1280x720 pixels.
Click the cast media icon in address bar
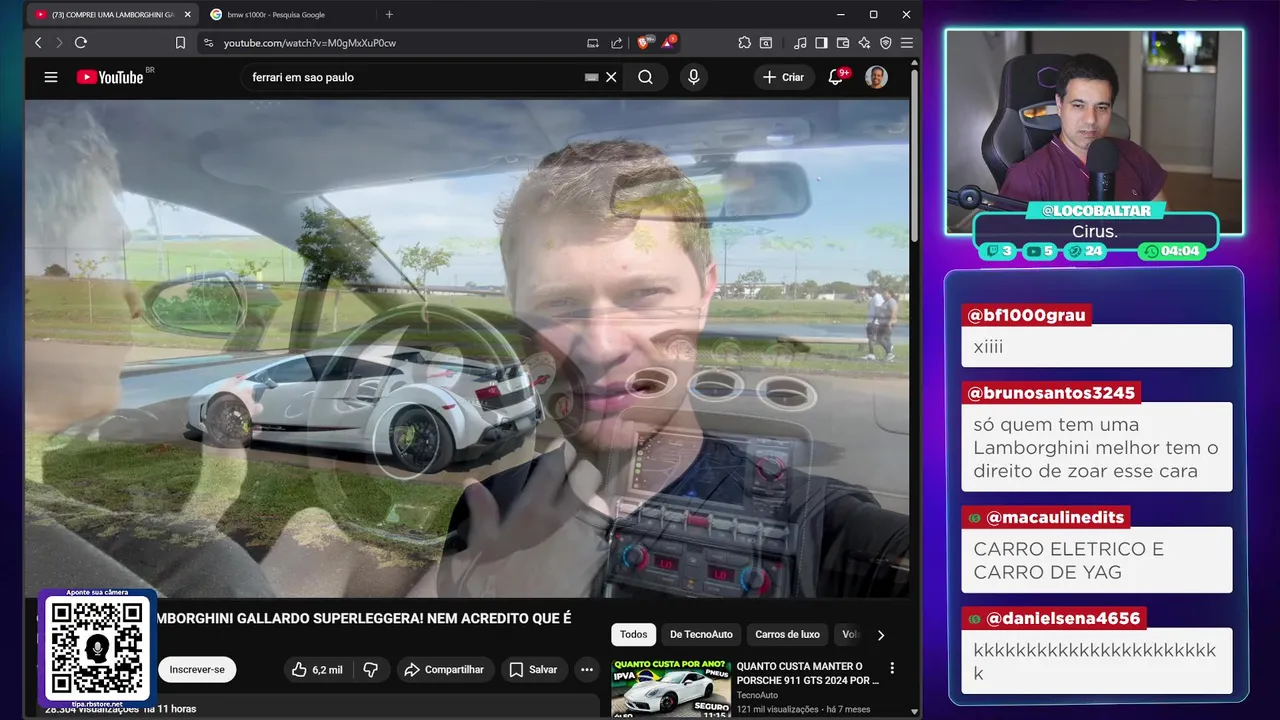point(593,43)
